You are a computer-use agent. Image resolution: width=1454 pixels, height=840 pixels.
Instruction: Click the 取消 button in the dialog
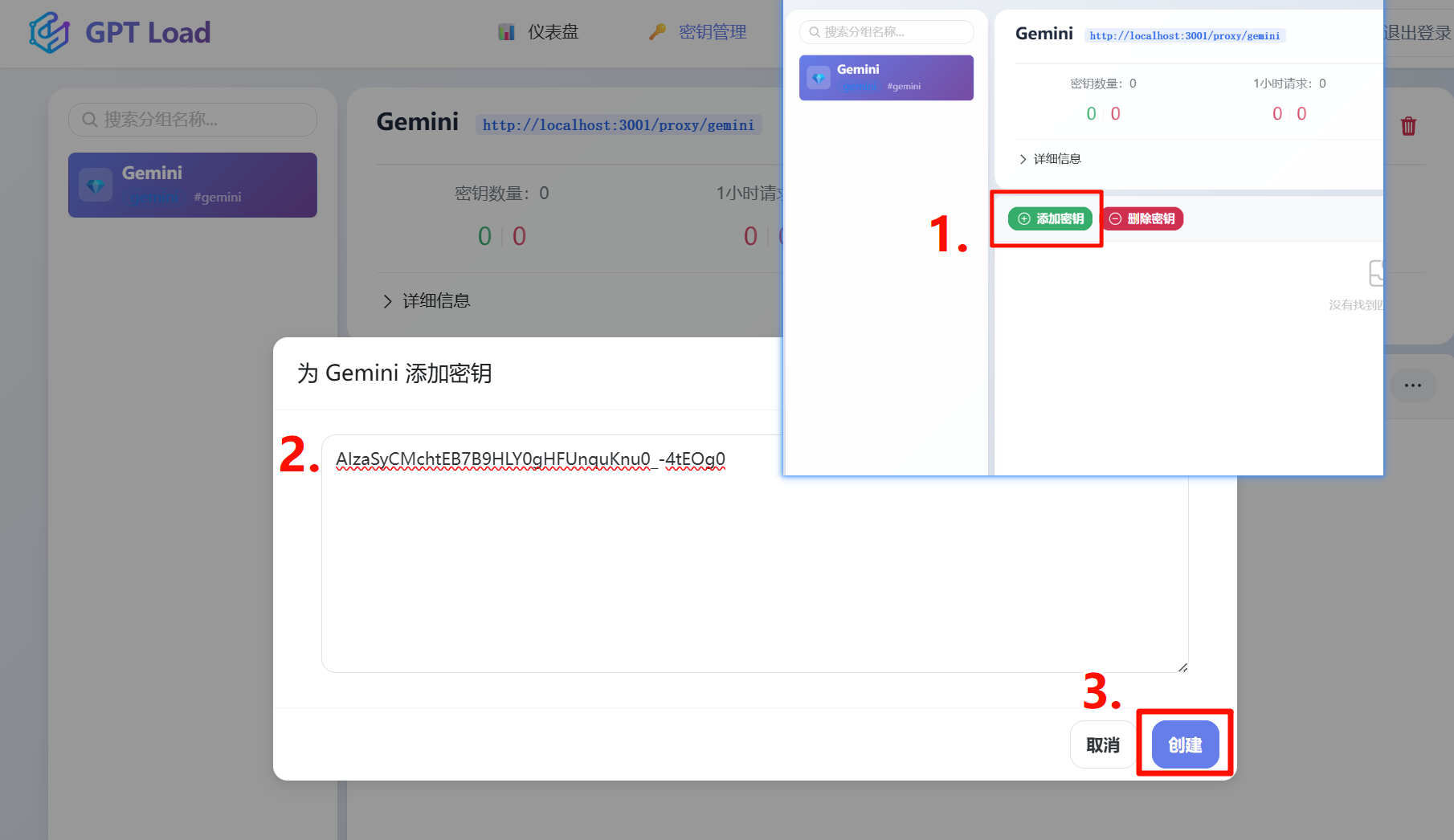(x=1102, y=744)
